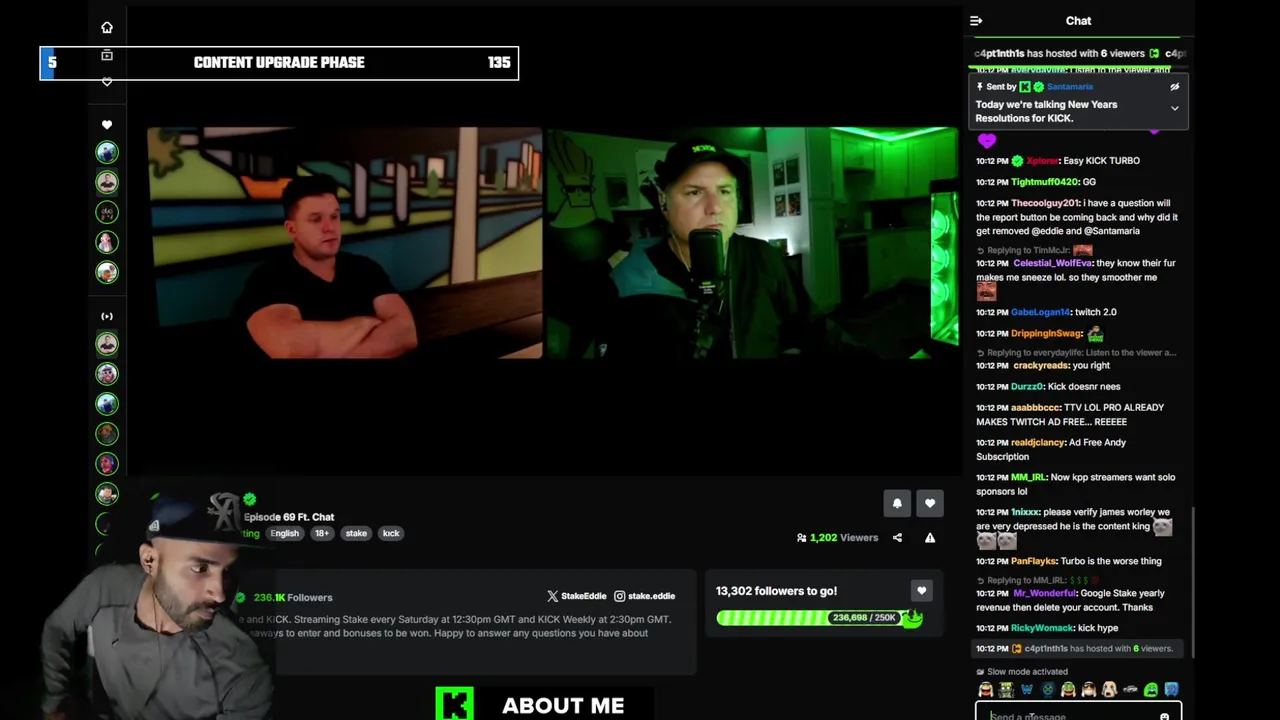Click the follower goal progress bar
This screenshot has width=1280, height=720.
pos(819,618)
